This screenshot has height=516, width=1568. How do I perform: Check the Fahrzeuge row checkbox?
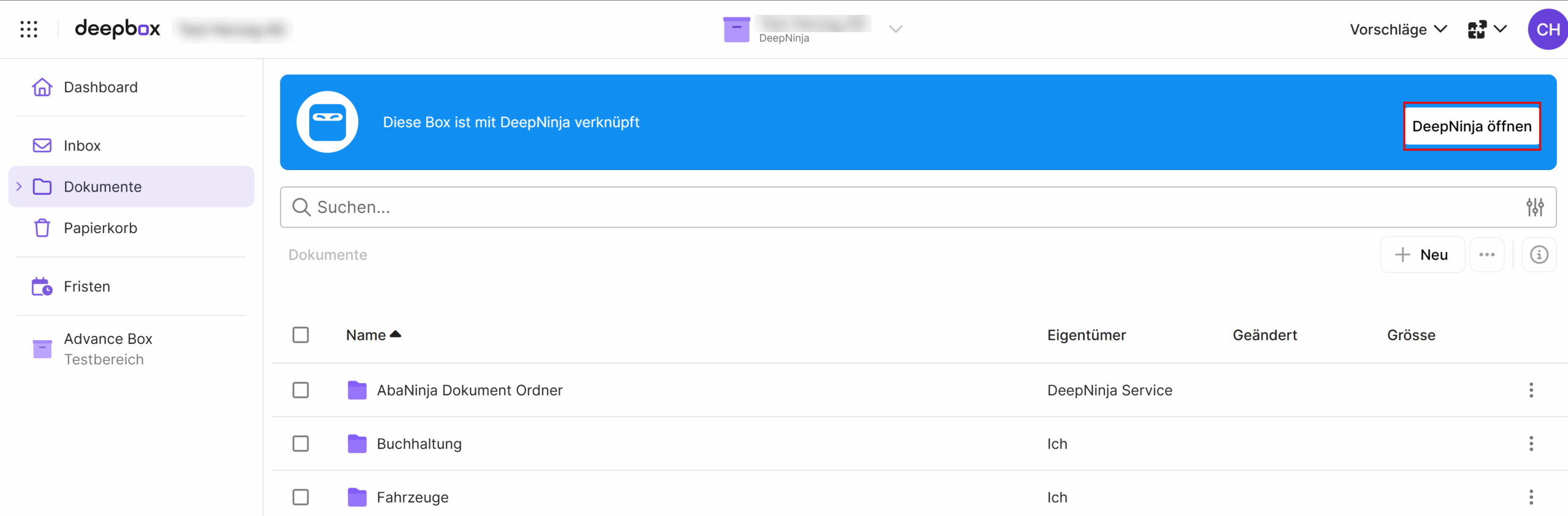301,497
